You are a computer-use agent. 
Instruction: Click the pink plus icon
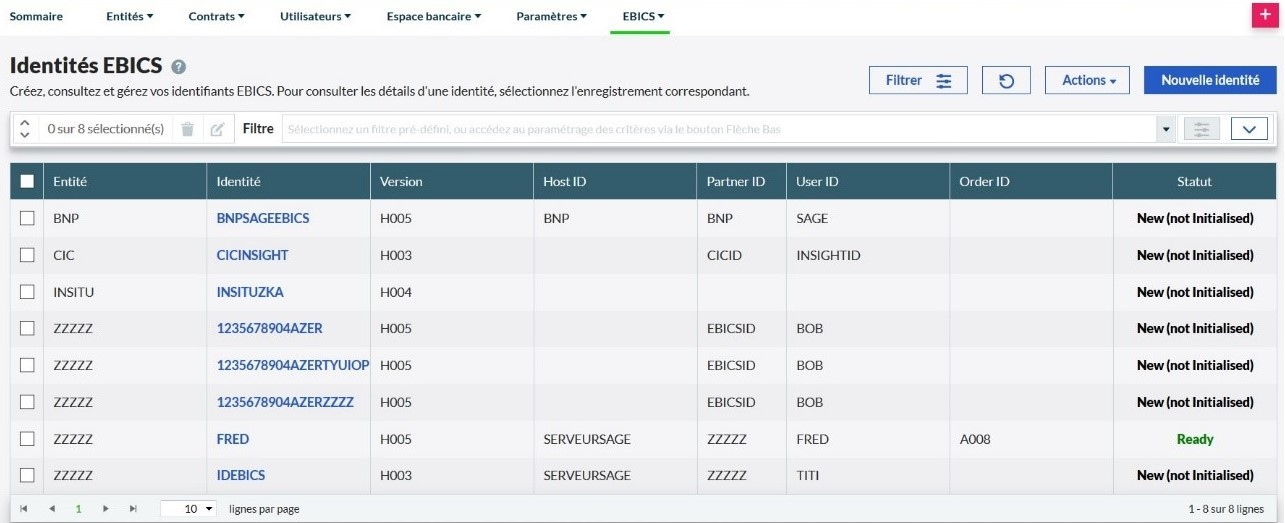pos(1266,16)
